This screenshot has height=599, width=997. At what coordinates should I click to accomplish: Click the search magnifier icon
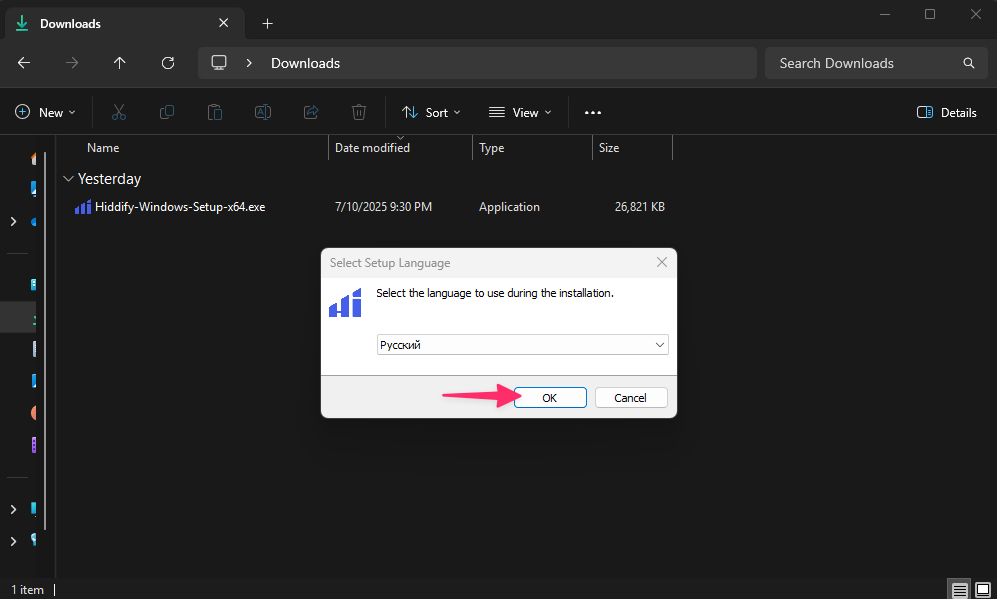coord(968,63)
